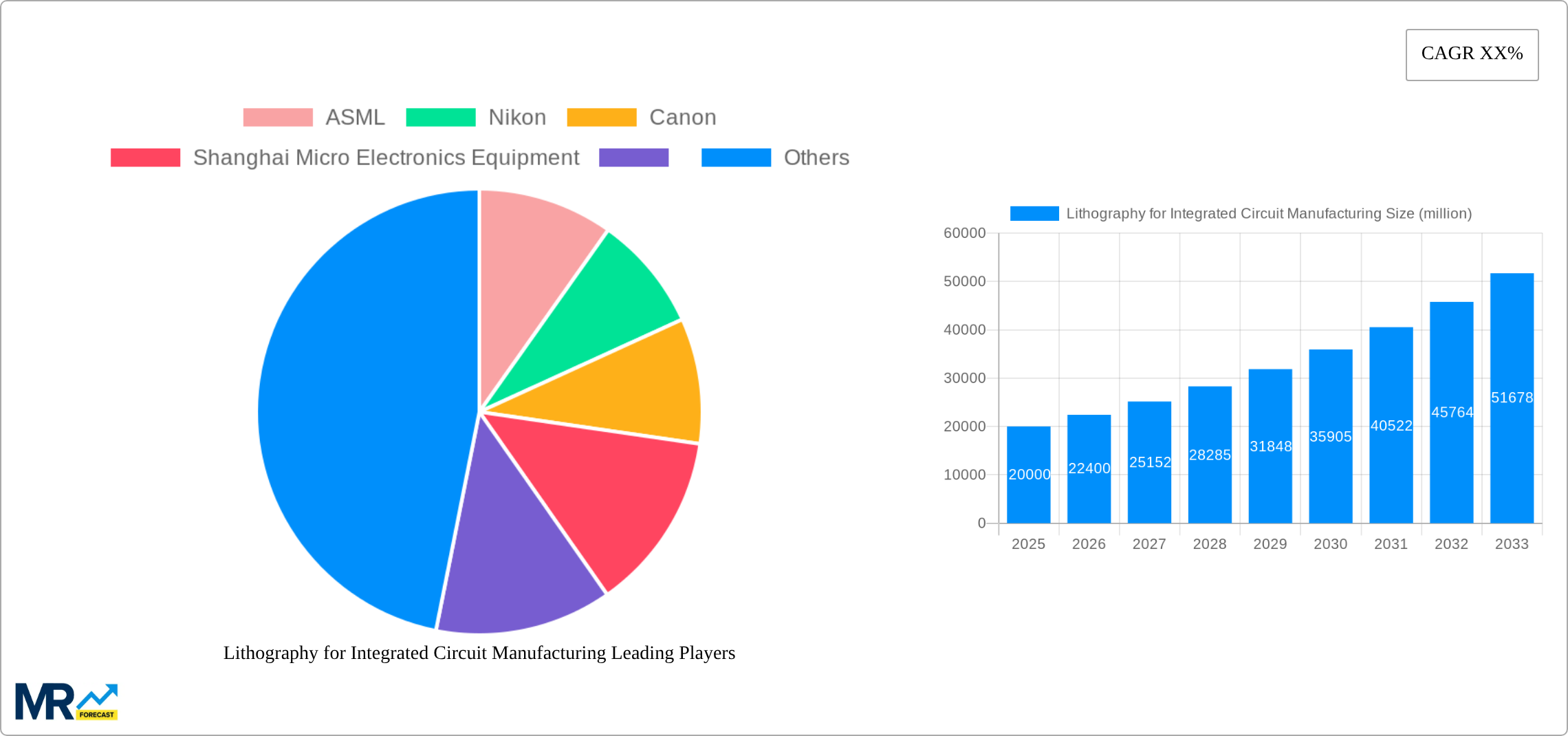Click the 2029 axis label
The image size is (1568, 736).
[x=1270, y=543]
